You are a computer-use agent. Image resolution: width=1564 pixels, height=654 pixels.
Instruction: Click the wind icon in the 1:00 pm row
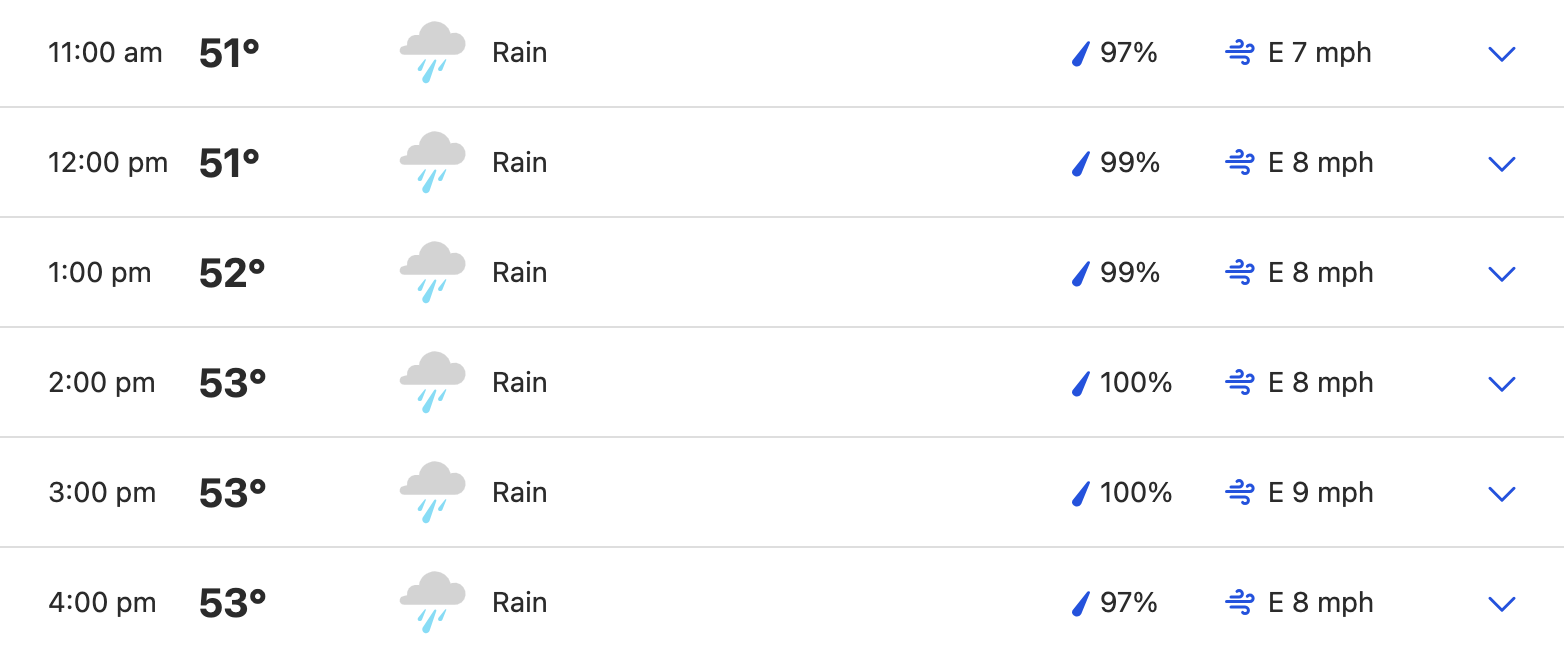click(x=1239, y=273)
